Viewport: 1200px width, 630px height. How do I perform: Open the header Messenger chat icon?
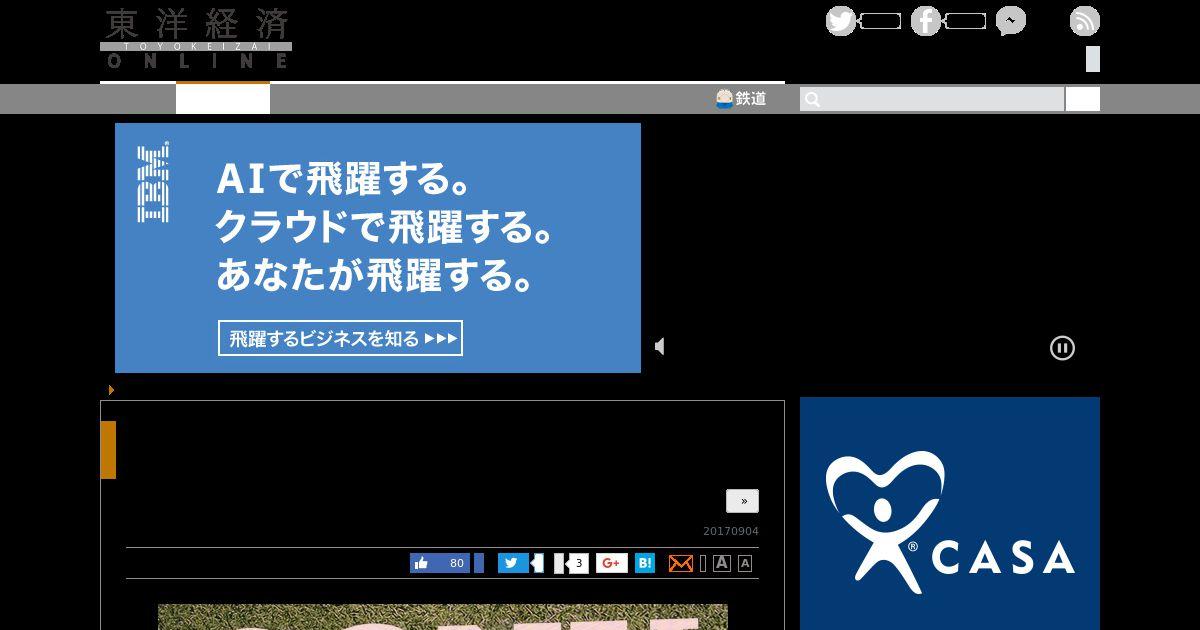[1011, 21]
